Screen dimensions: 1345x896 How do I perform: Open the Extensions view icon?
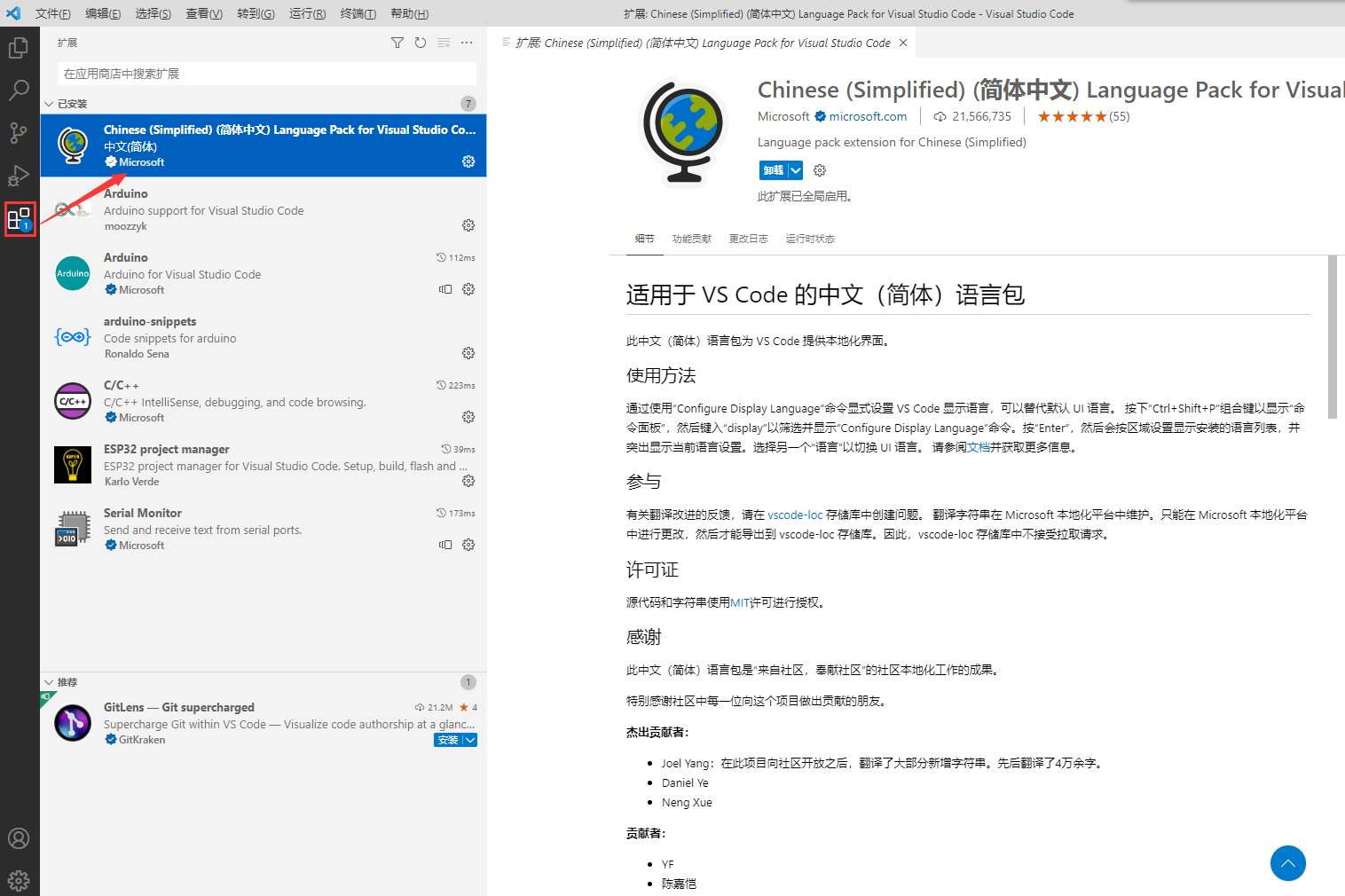[x=20, y=218]
